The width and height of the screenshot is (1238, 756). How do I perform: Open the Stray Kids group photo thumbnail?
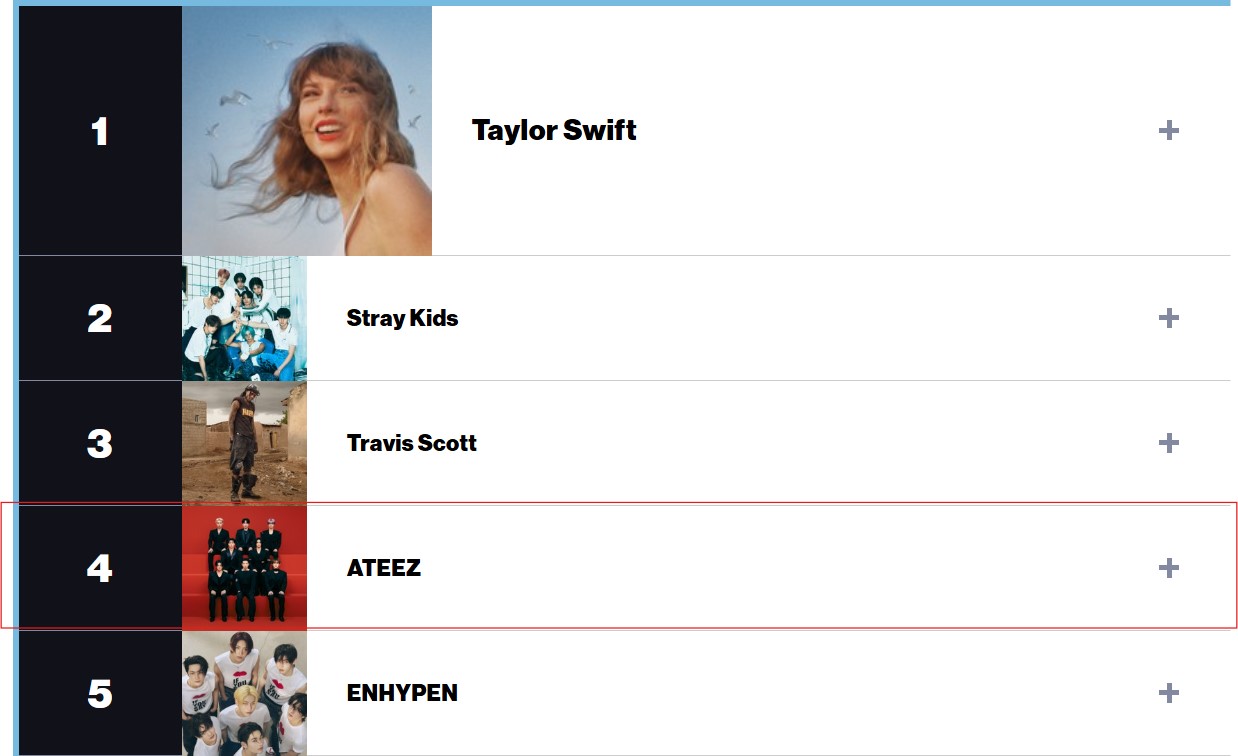[244, 318]
